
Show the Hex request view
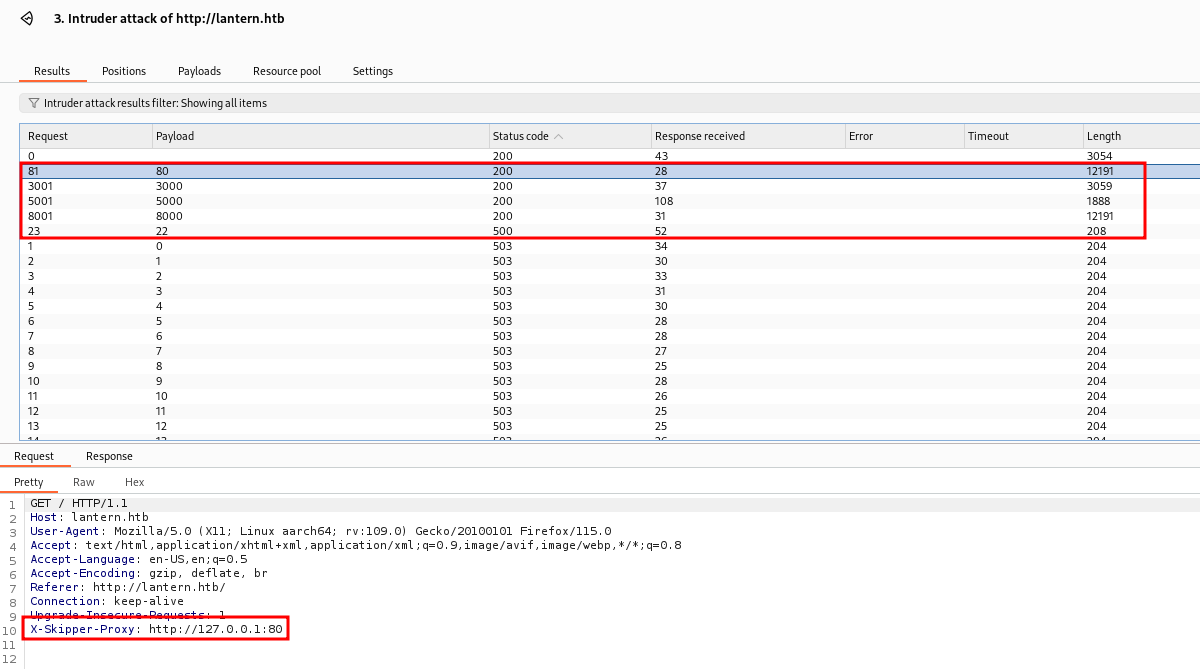[x=134, y=482]
